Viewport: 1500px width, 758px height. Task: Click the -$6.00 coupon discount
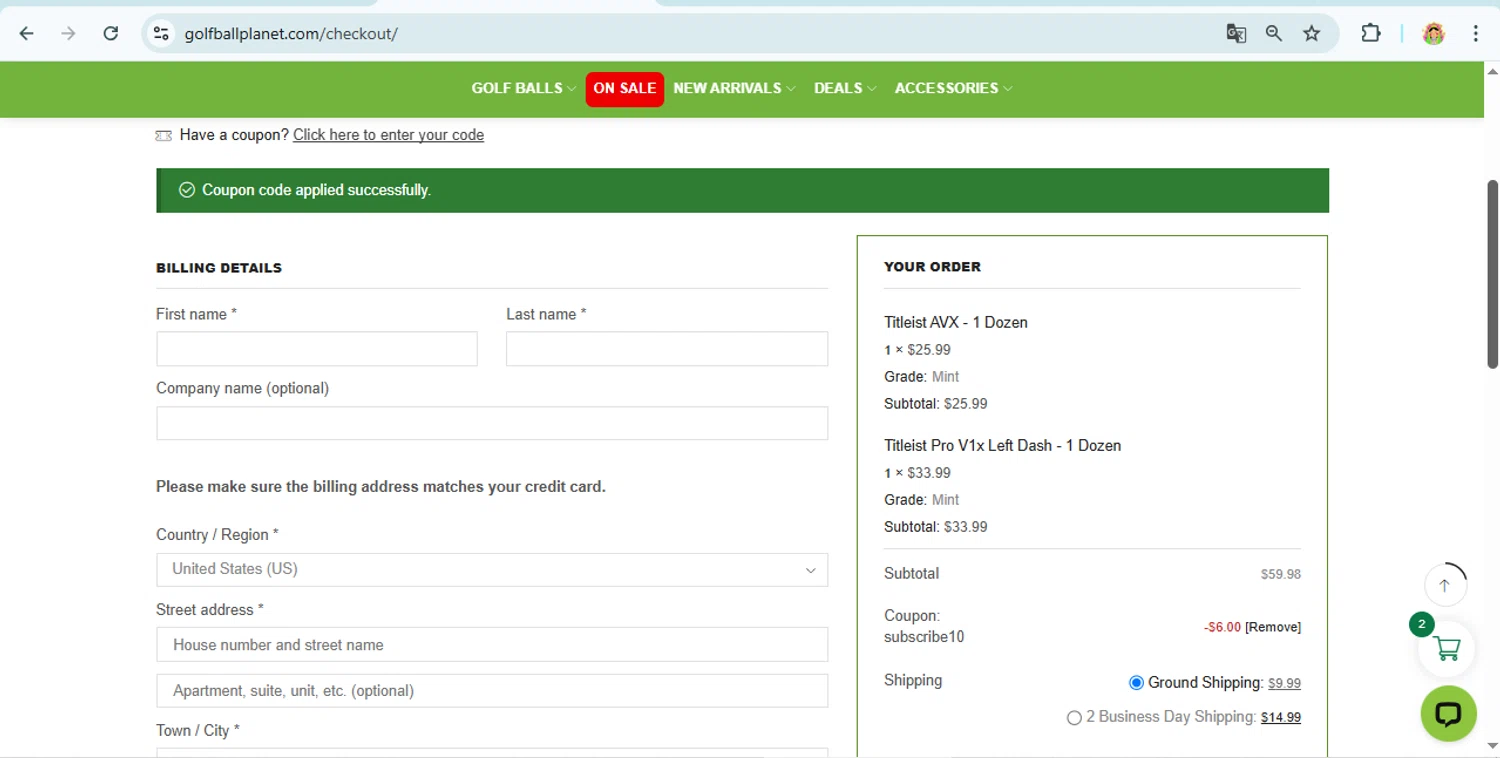point(1222,627)
